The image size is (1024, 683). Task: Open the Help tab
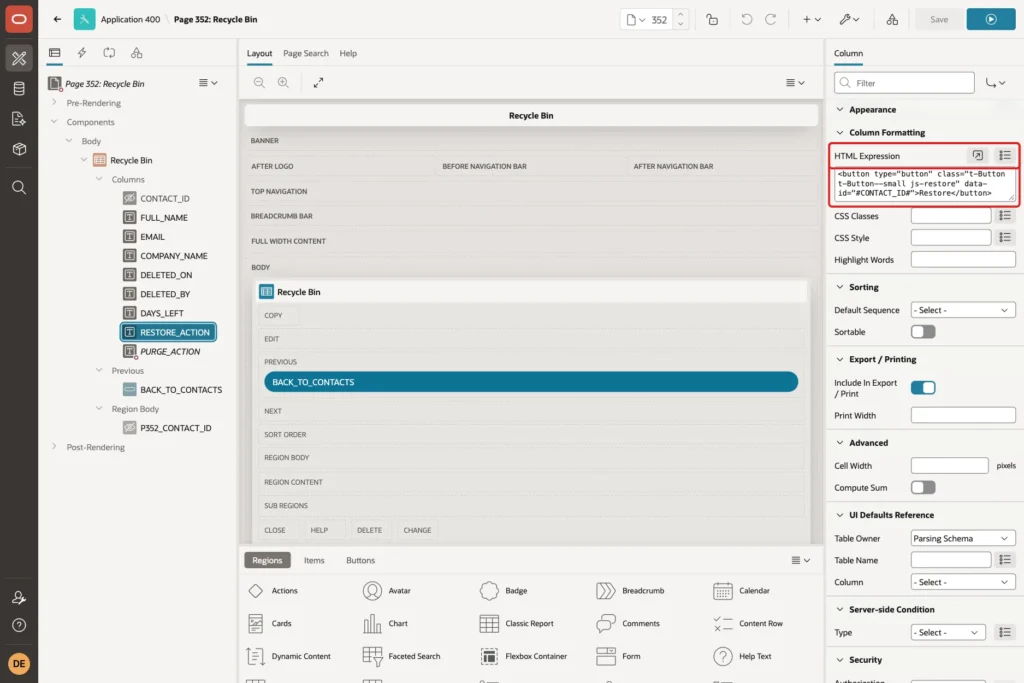348,54
